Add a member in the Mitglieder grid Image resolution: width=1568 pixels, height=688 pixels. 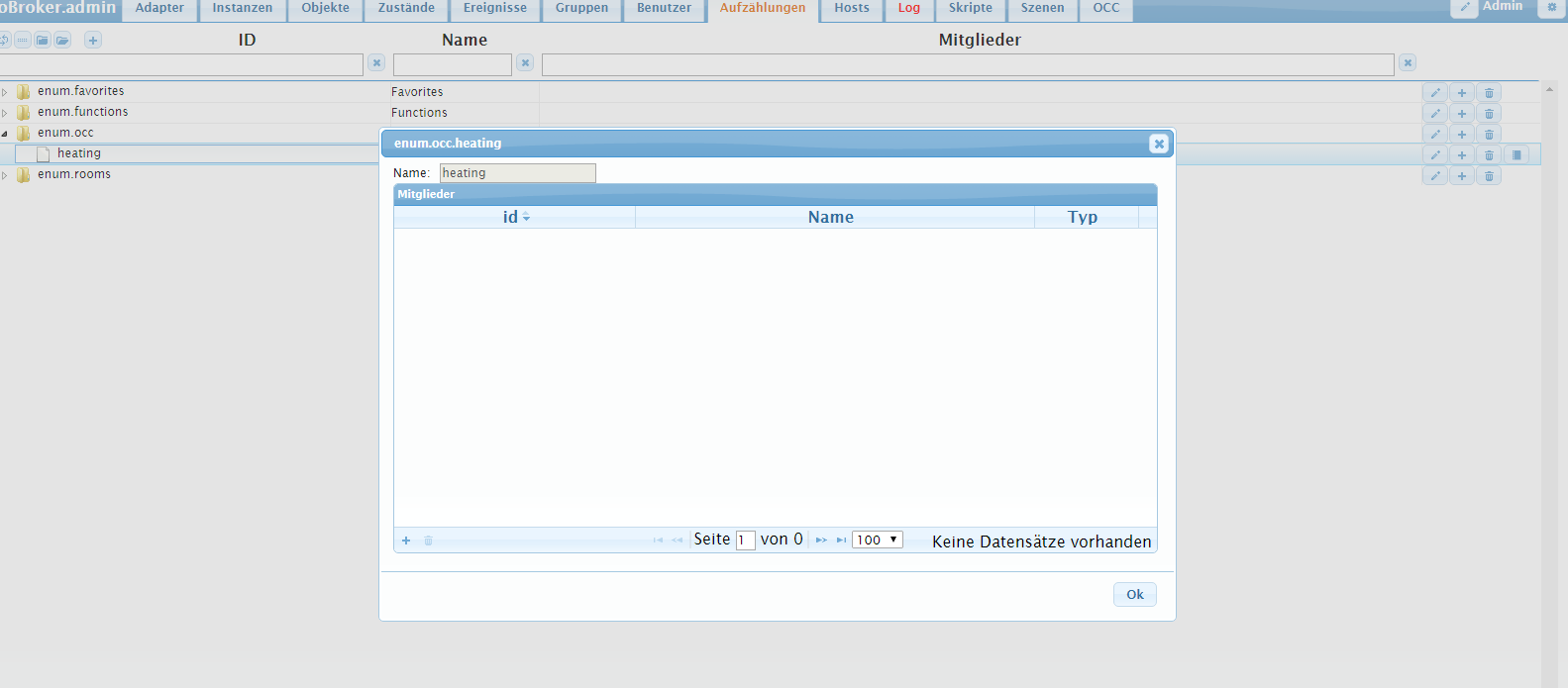[x=406, y=541]
